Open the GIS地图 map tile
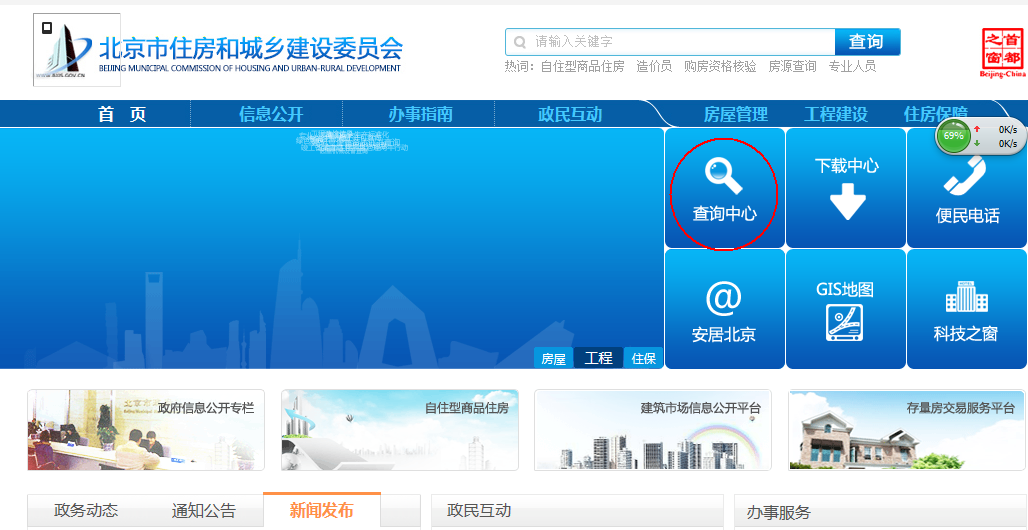 (846, 309)
